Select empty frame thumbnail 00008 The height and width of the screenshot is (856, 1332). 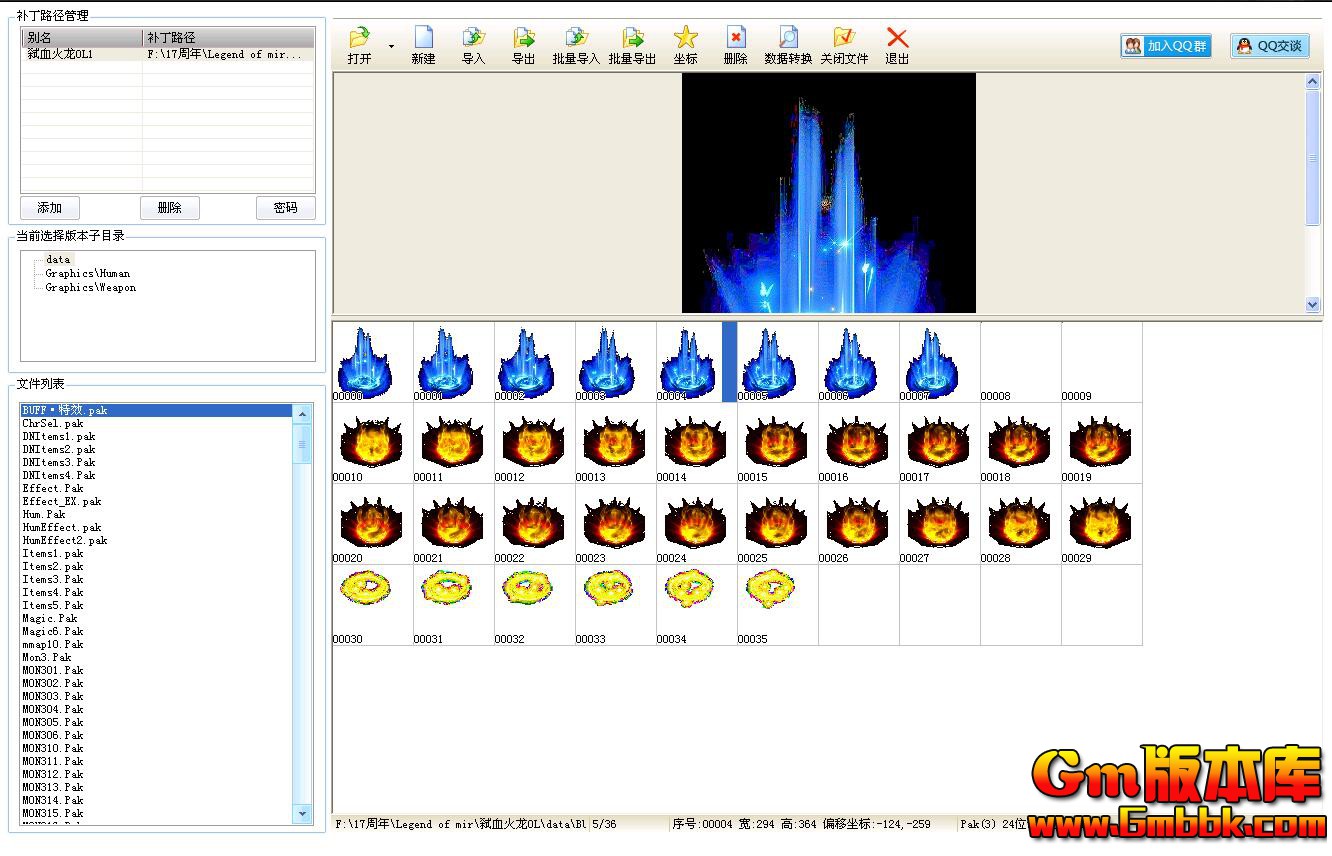coord(1021,362)
